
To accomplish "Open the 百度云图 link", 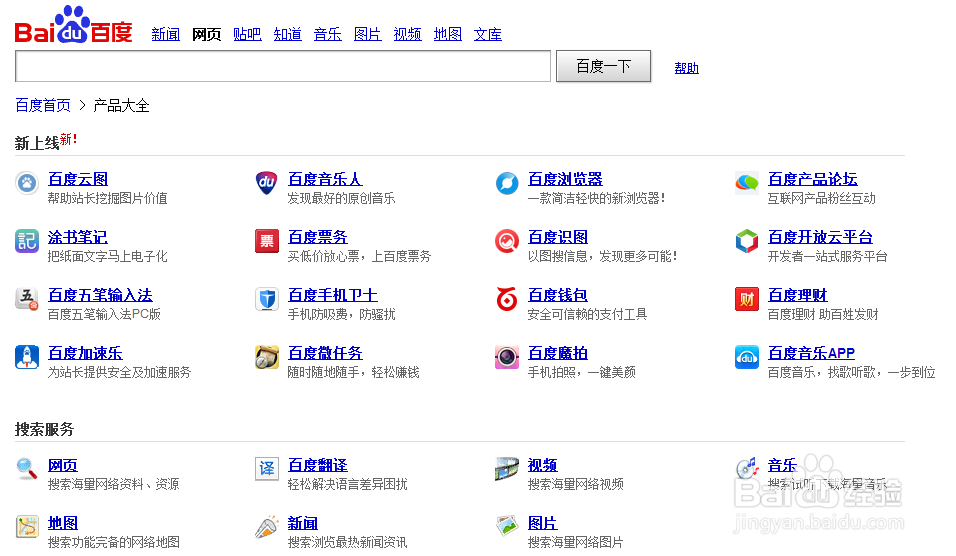I will (x=78, y=179).
